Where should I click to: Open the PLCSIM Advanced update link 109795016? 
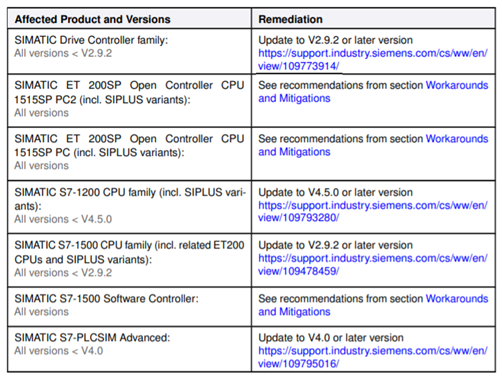point(373,357)
